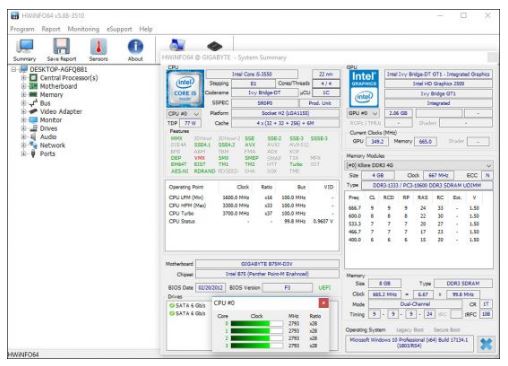This screenshot has height=366, width=508.
Task: Collapse the DESKTOP-AGFQ881 tree root
Action: click(14, 69)
